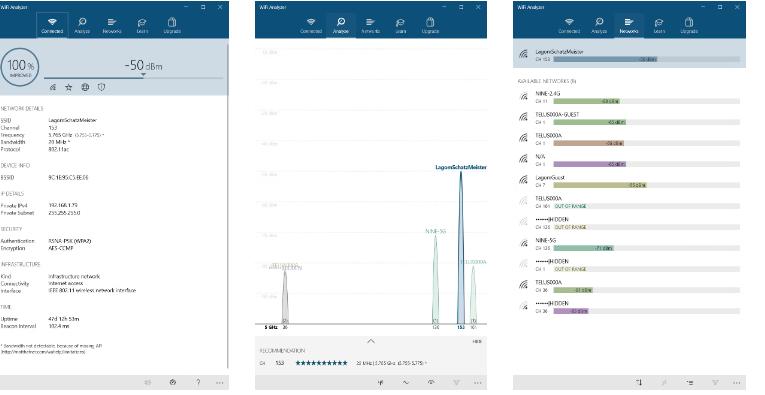Image resolution: width=765 pixels, height=395 pixels.
Task: Open Upgrade tab in middle Analyze window
Action: tap(430, 25)
